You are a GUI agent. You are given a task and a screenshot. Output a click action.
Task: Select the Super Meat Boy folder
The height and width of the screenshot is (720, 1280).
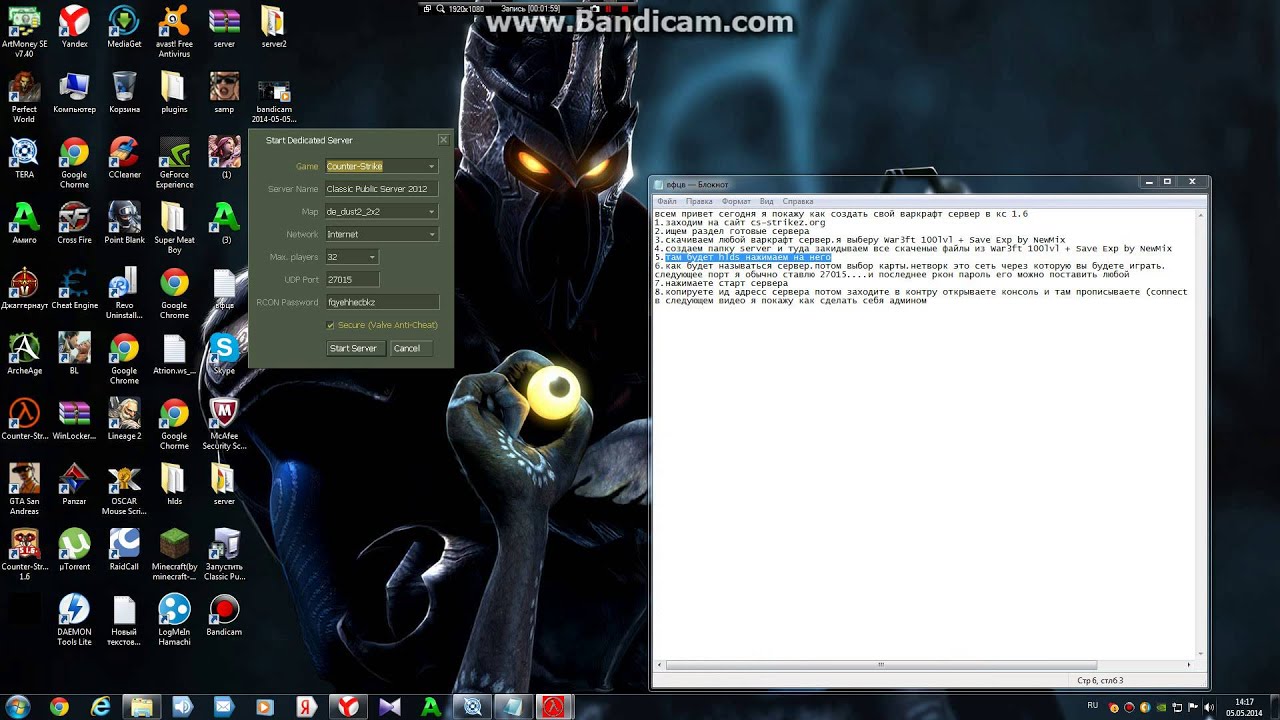tap(174, 227)
